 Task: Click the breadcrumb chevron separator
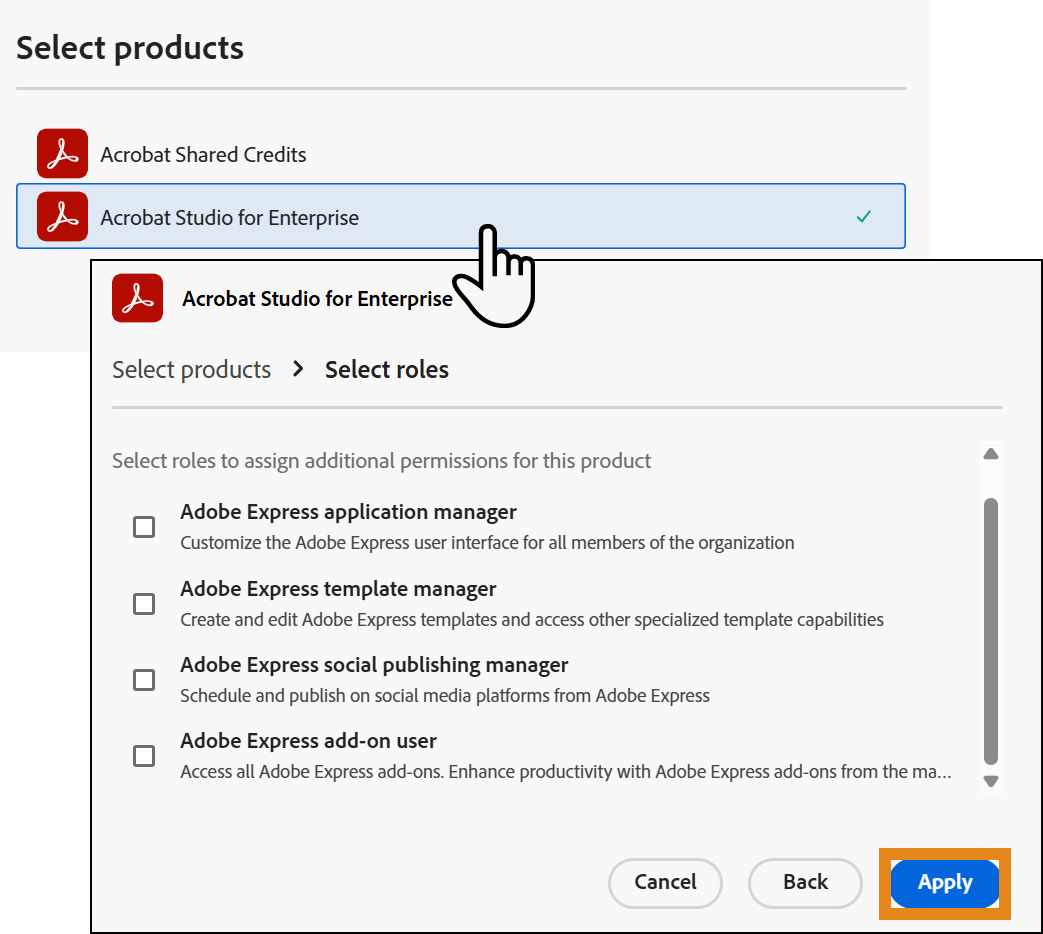[x=298, y=368]
